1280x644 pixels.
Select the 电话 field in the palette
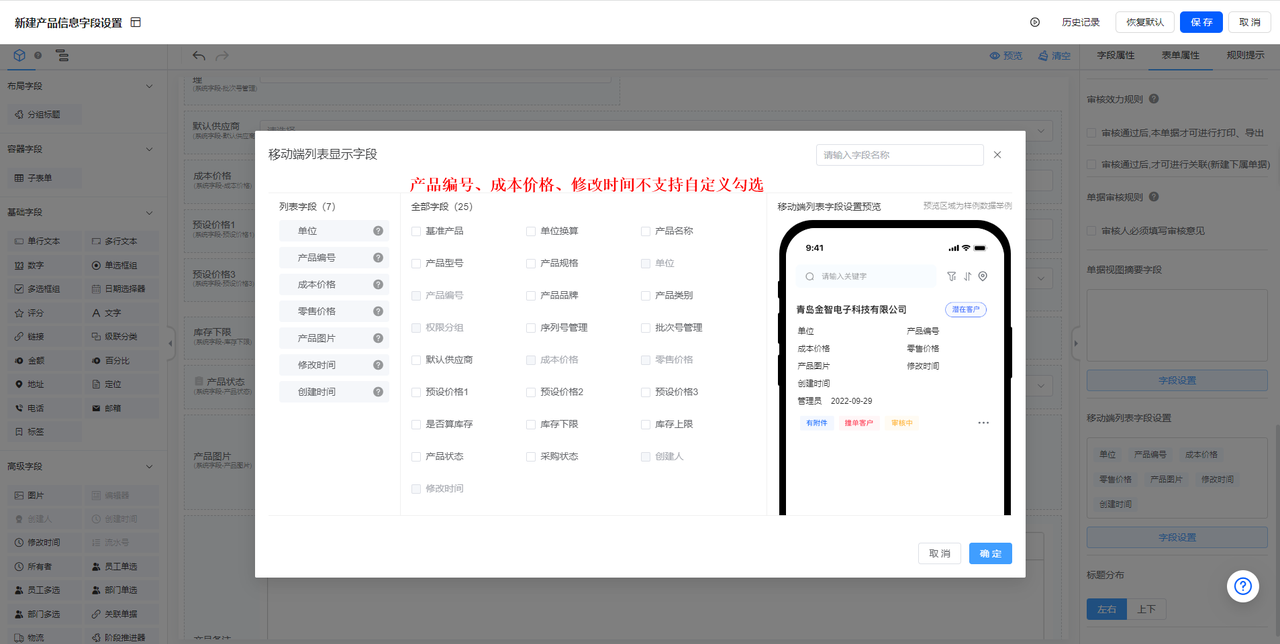(x=43, y=408)
